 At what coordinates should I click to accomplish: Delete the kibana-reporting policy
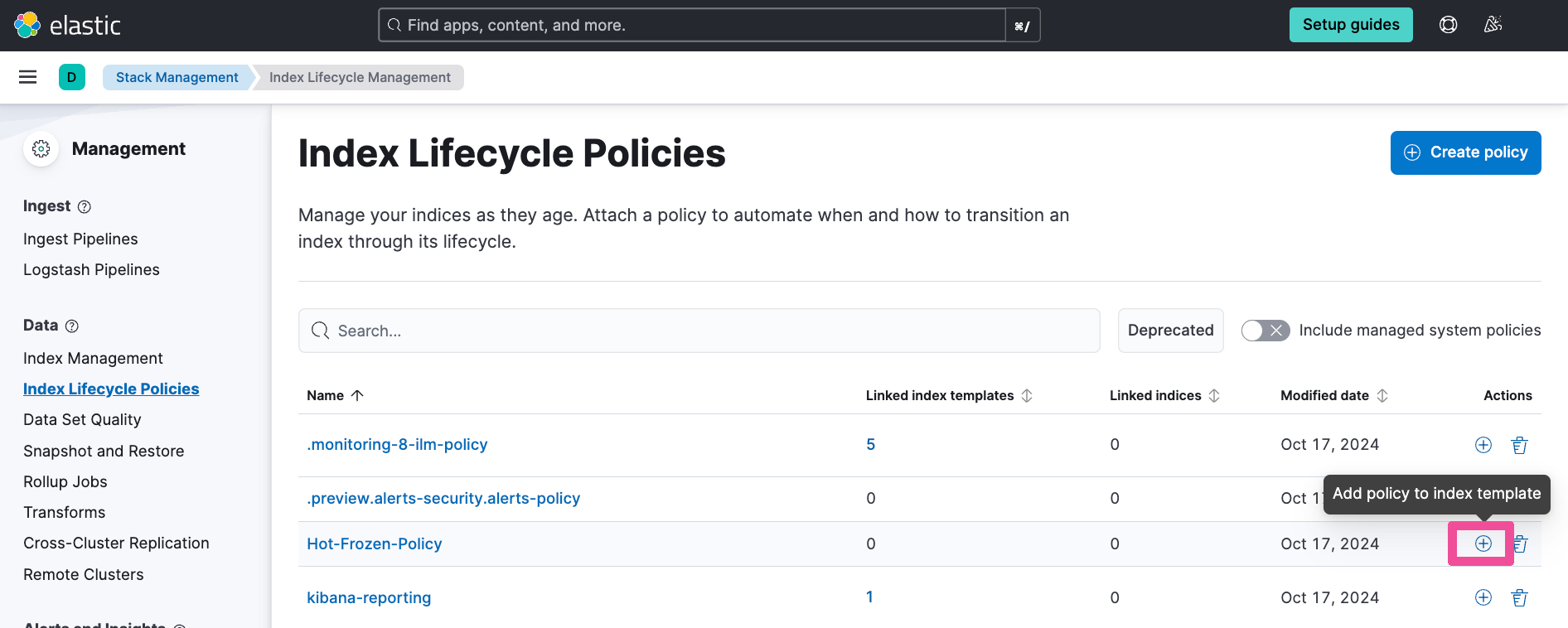(1519, 597)
